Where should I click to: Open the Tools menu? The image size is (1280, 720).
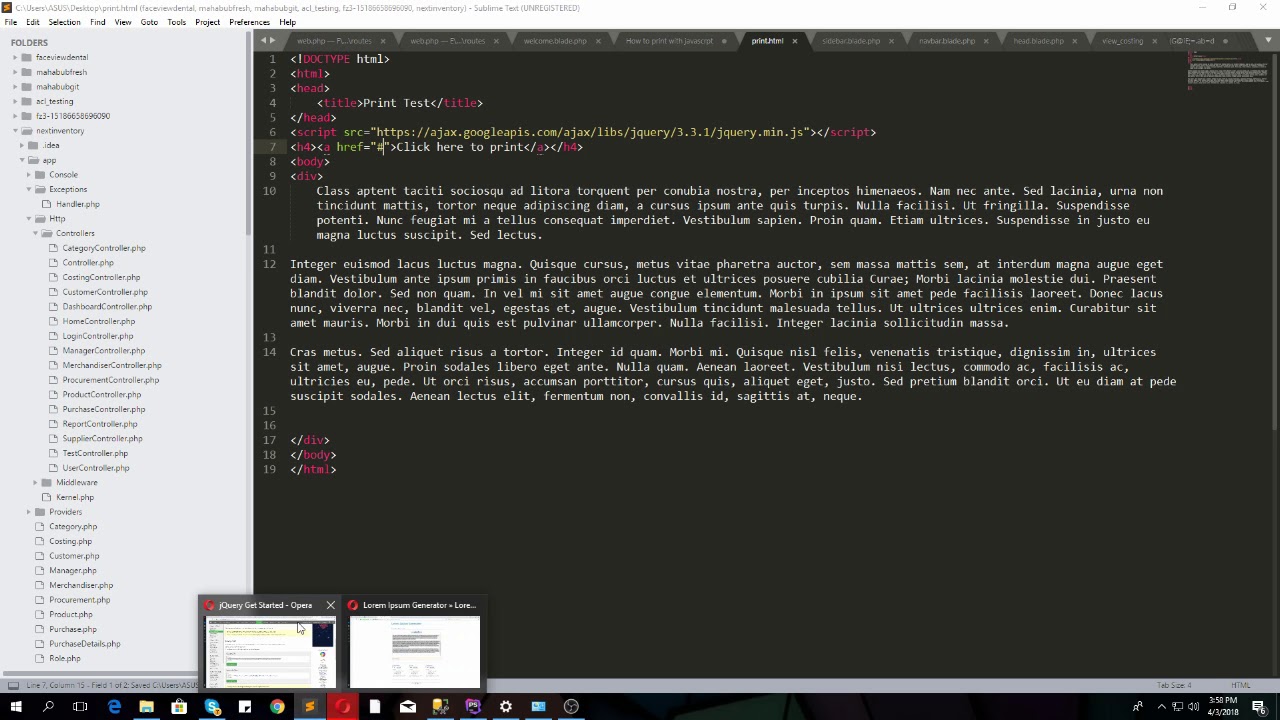(x=176, y=22)
